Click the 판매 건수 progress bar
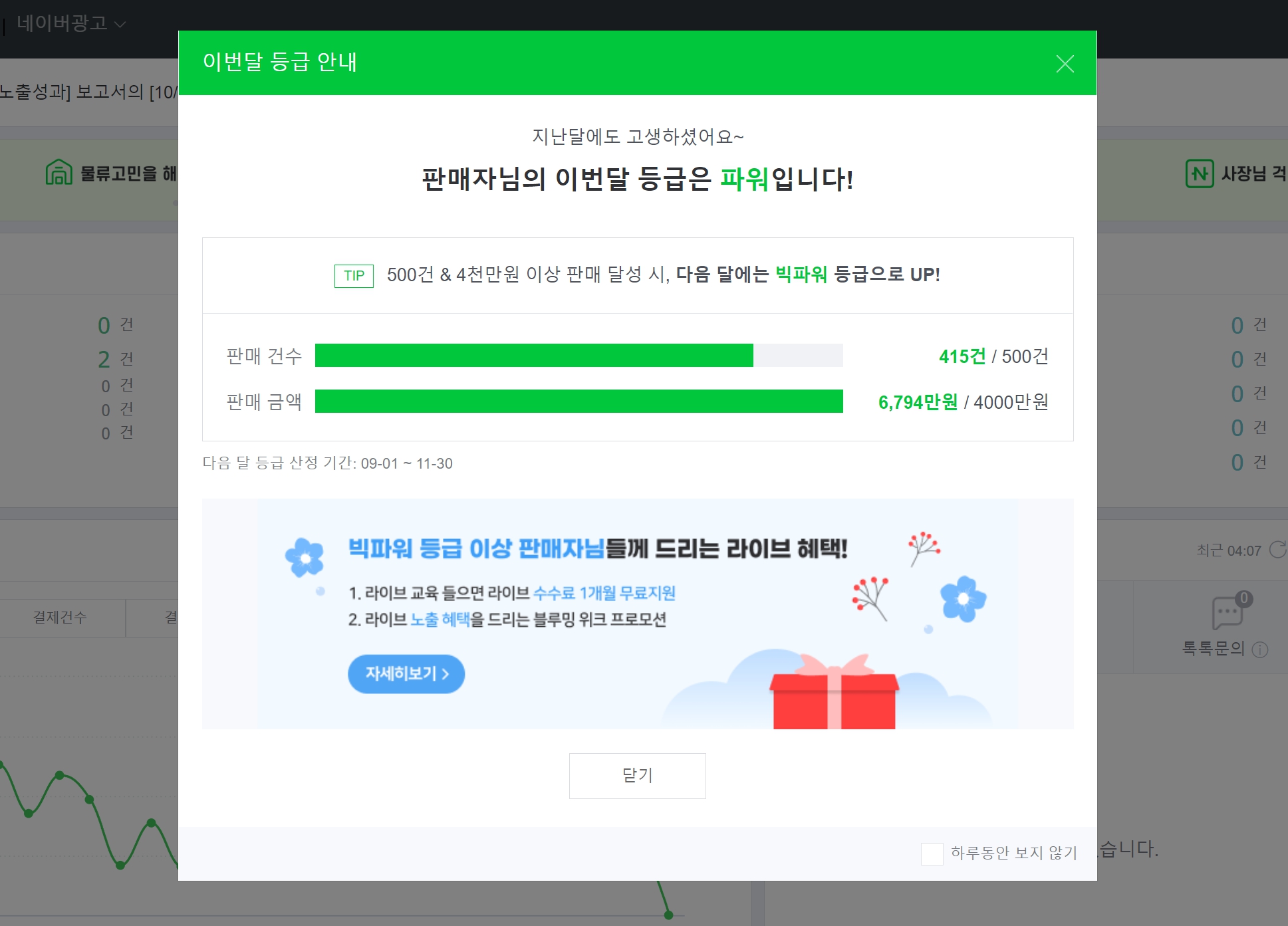Viewport: 1288px width, 926px height. pos(579,356)
